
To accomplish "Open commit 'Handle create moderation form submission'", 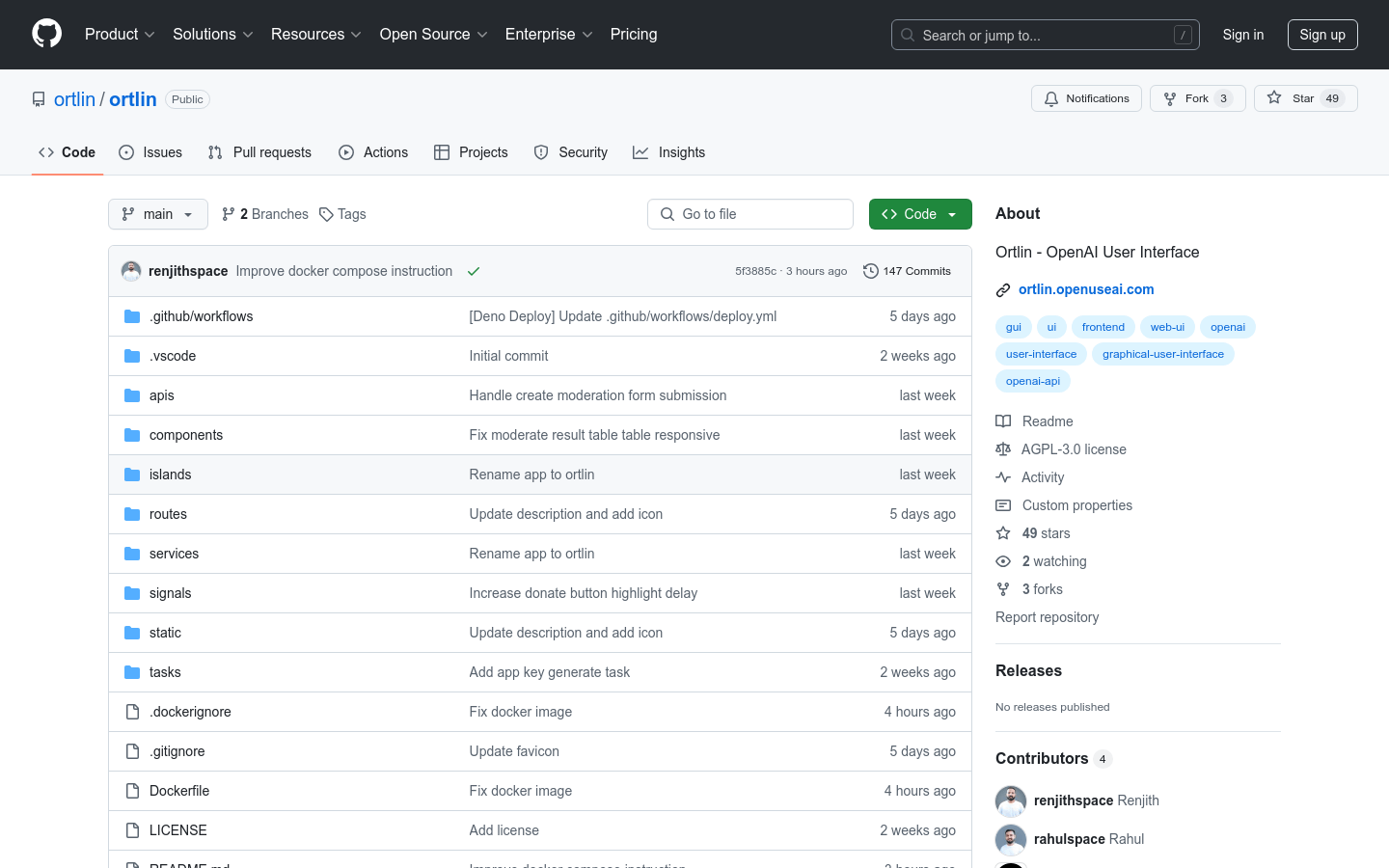I will (x=598, y=395).
